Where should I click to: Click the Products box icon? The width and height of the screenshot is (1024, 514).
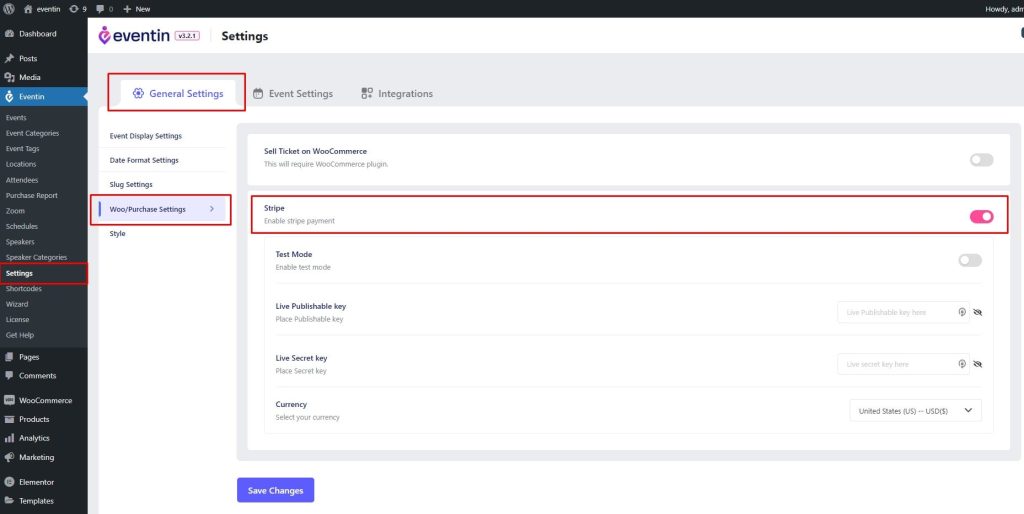tap(9, 419)
